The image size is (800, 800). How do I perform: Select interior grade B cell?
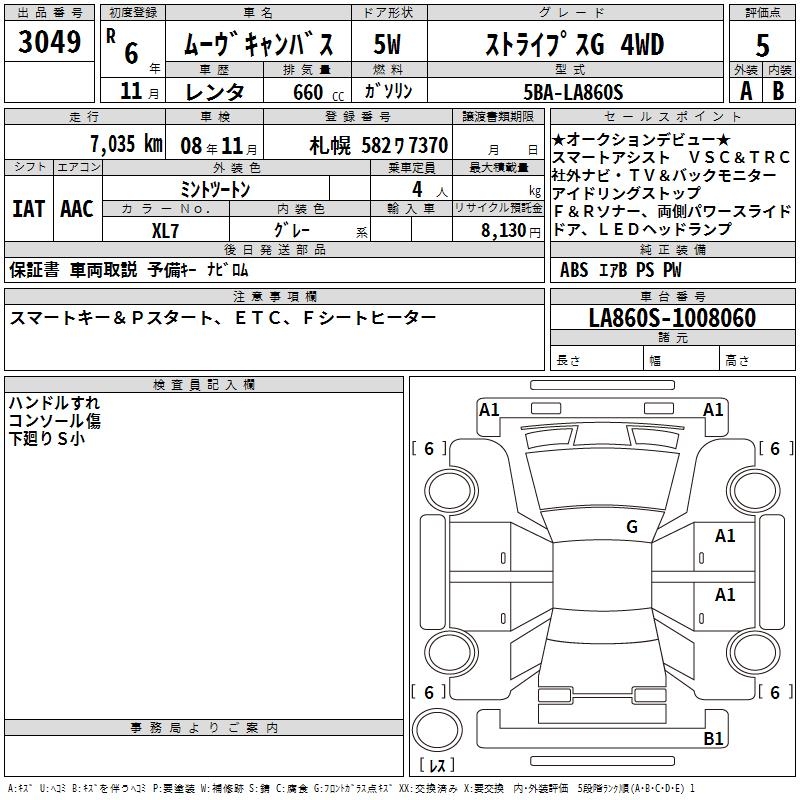point(779,90)
